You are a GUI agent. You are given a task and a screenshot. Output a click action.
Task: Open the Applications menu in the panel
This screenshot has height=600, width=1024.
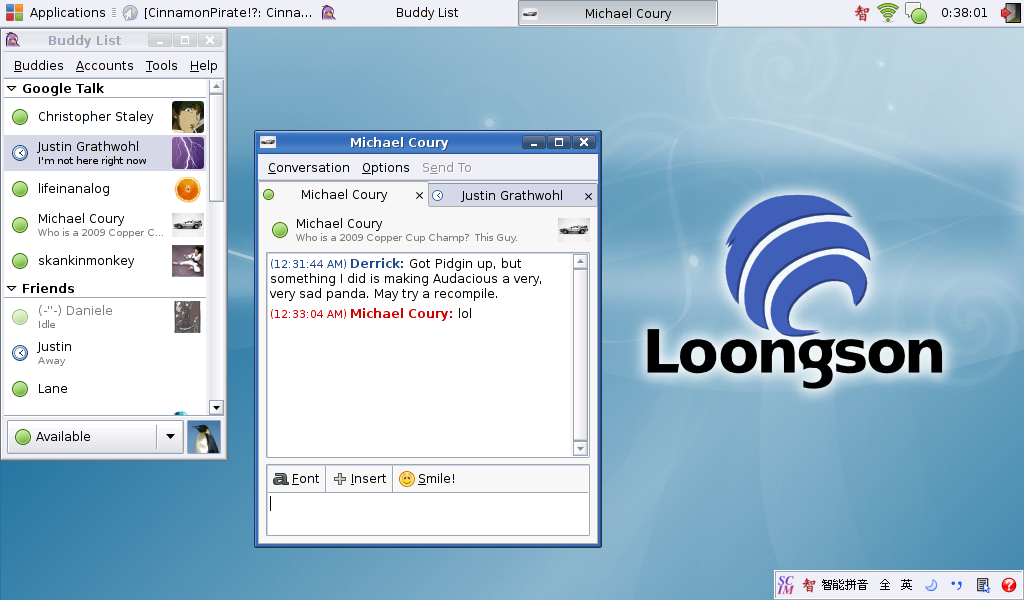tap(56, 12)
